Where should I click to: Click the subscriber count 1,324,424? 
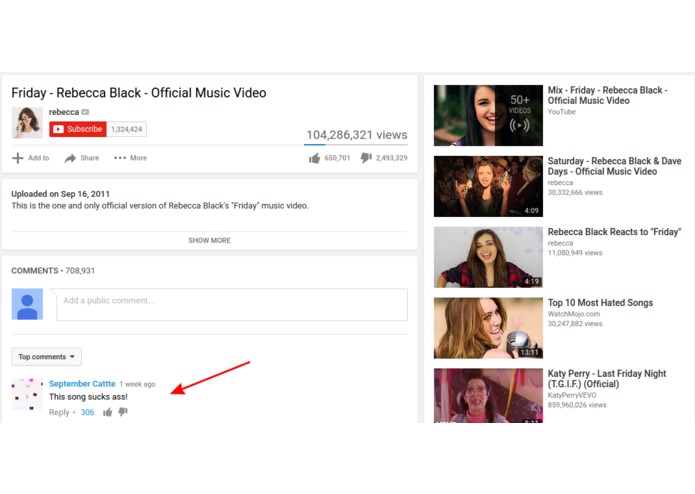pos(127,129)
